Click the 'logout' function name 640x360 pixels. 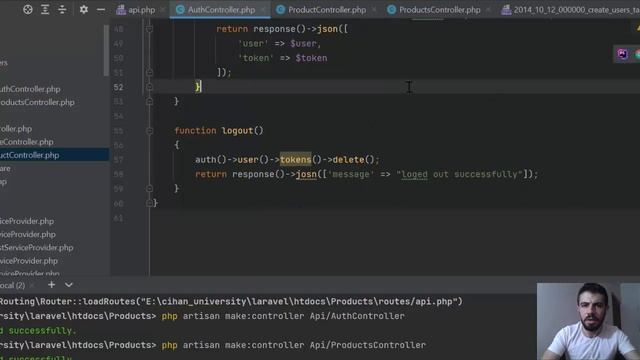click(238, 131)
